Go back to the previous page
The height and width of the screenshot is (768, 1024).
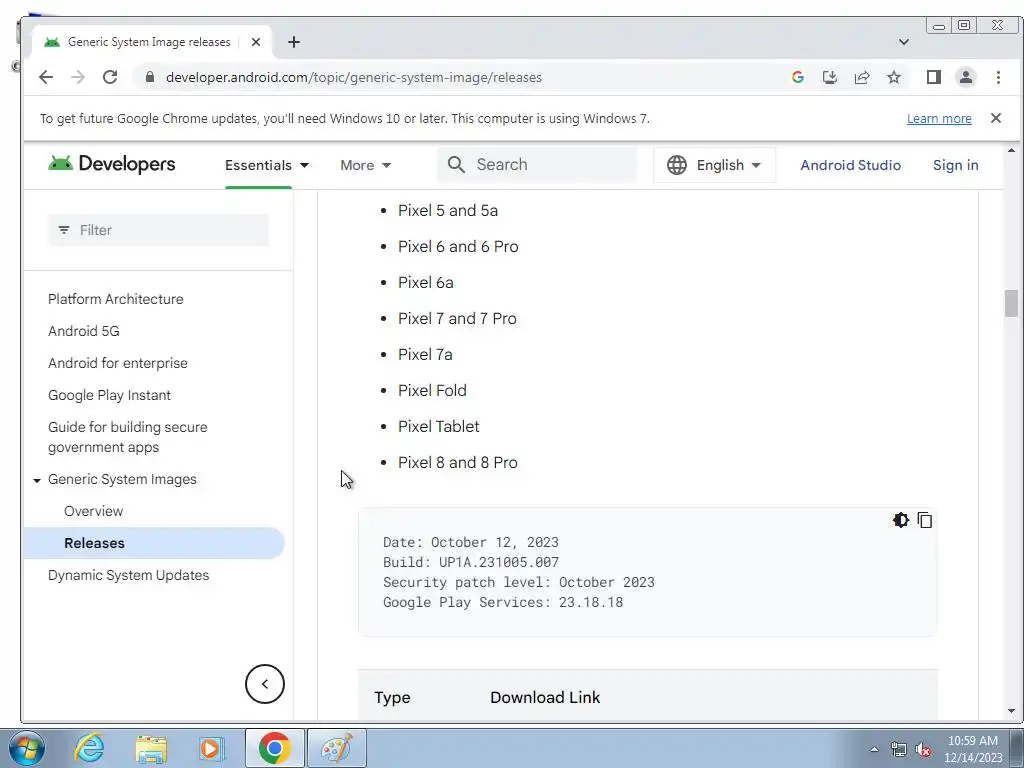click(x=46, y=77)
